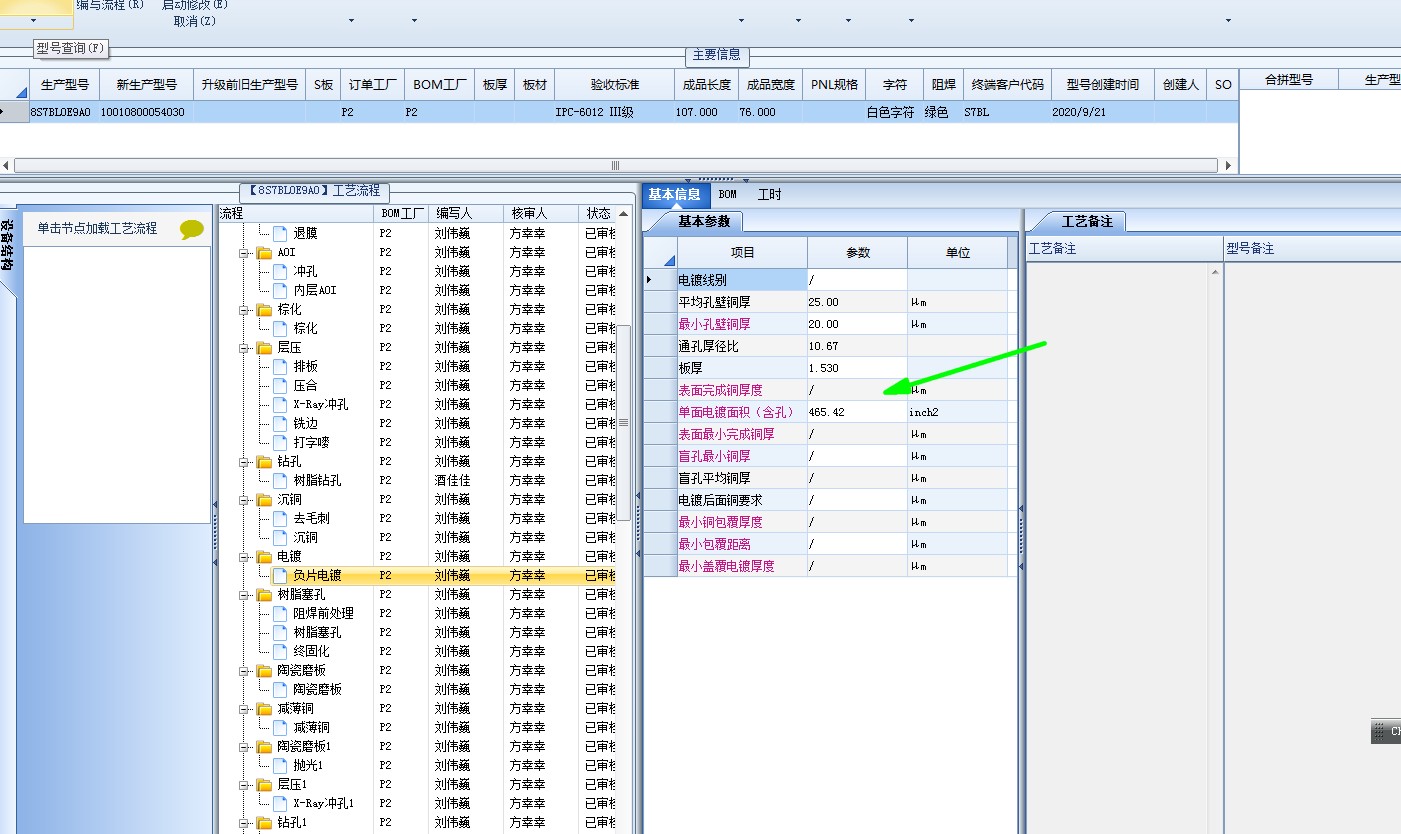This screenshot has width=1401, height=834.
Task: Click the 退膜 document icon
Action: [x=280, y=233]
